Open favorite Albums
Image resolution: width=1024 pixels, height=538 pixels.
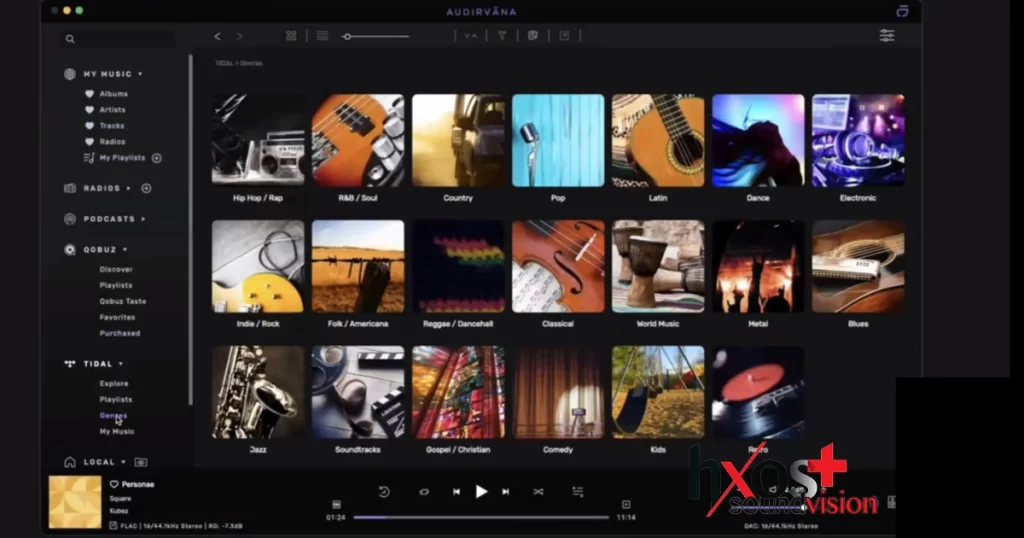coord(114,93)
